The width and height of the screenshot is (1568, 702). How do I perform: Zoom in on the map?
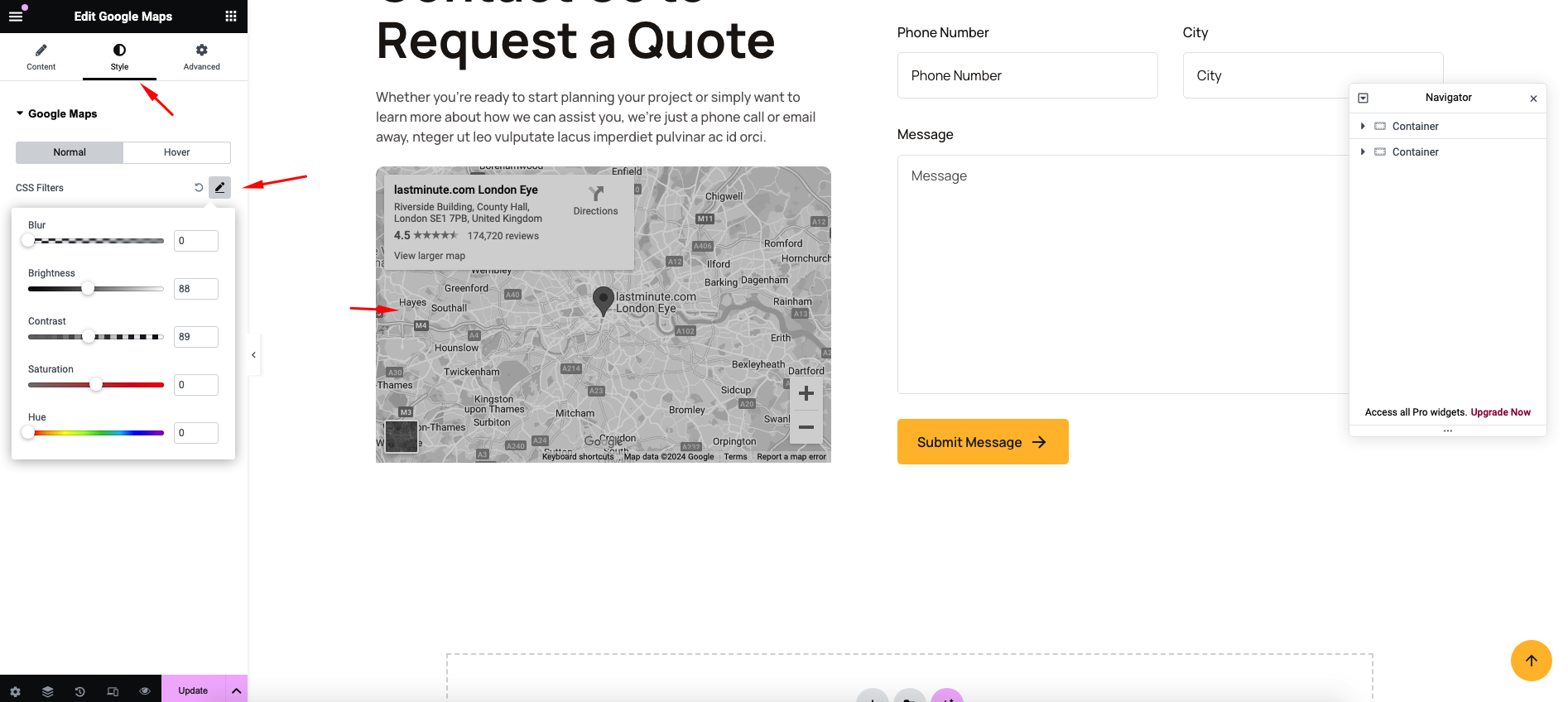pyautogui.click(x=806, y=394)
